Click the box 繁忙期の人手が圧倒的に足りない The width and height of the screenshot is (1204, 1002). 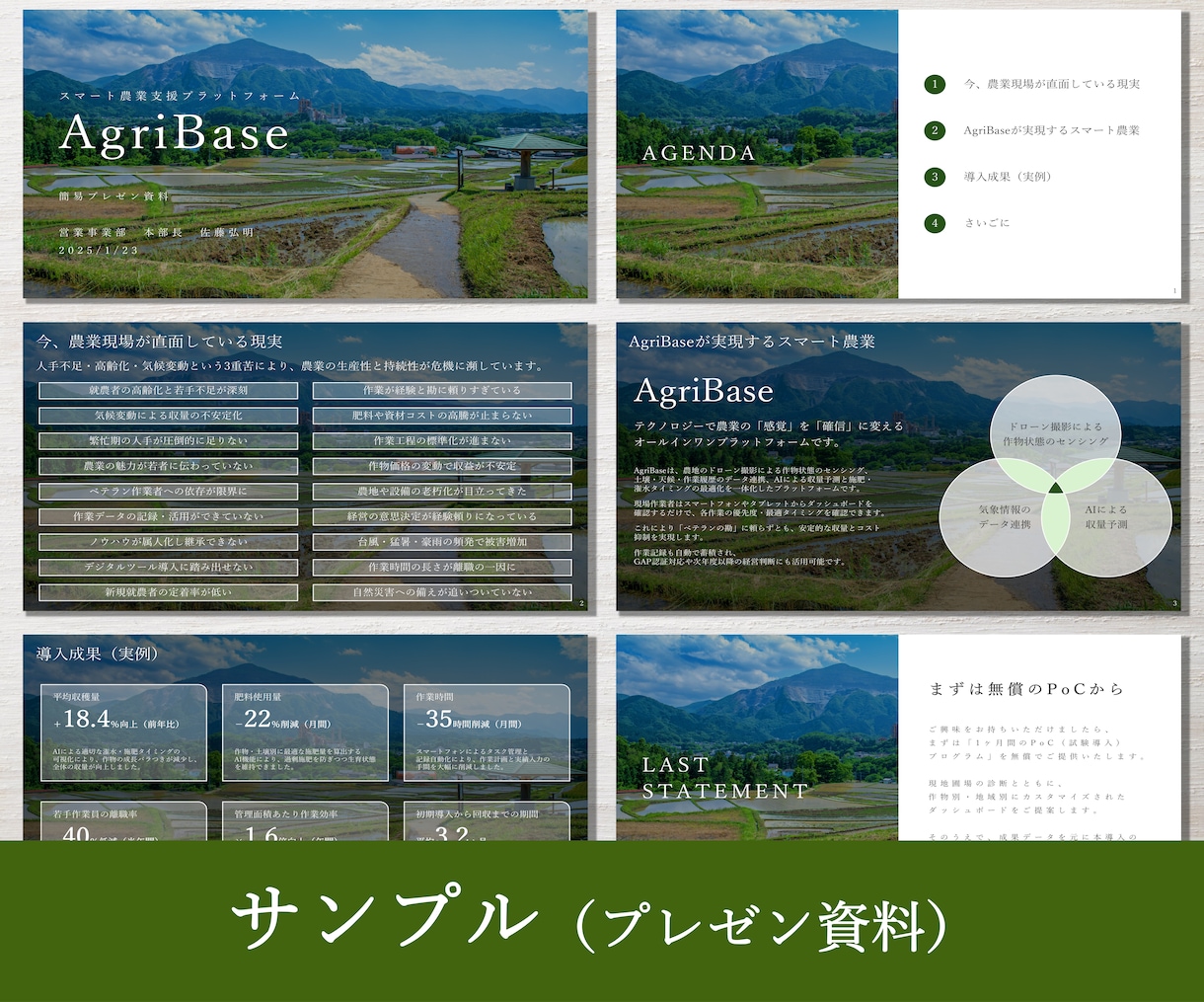pyautogui.click(x=169, y=440)
